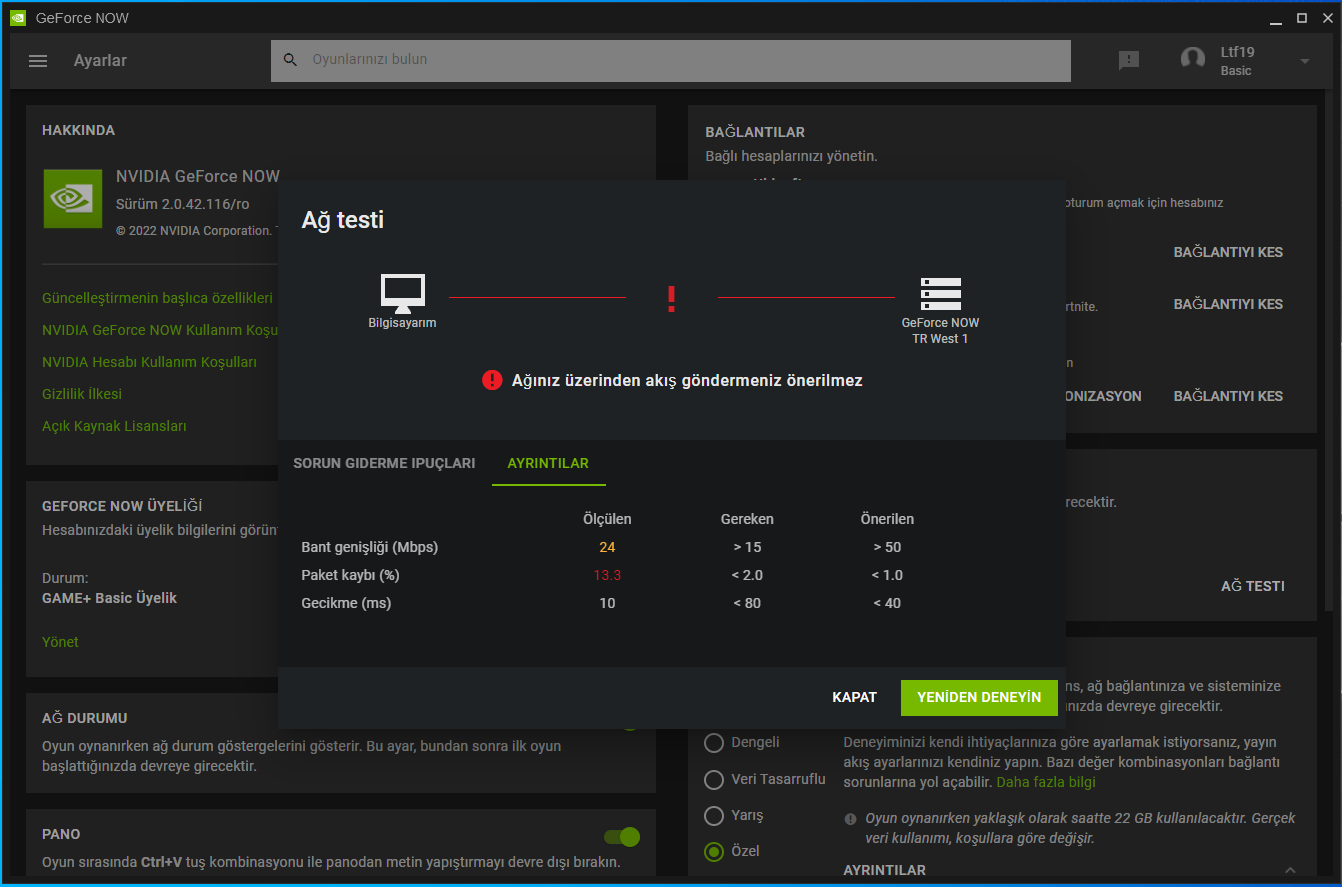The height and width of the screenshot is (887, 1342).
Task: Click the recommended bandwidth value > 50
Action: click(x=887, y=547)
